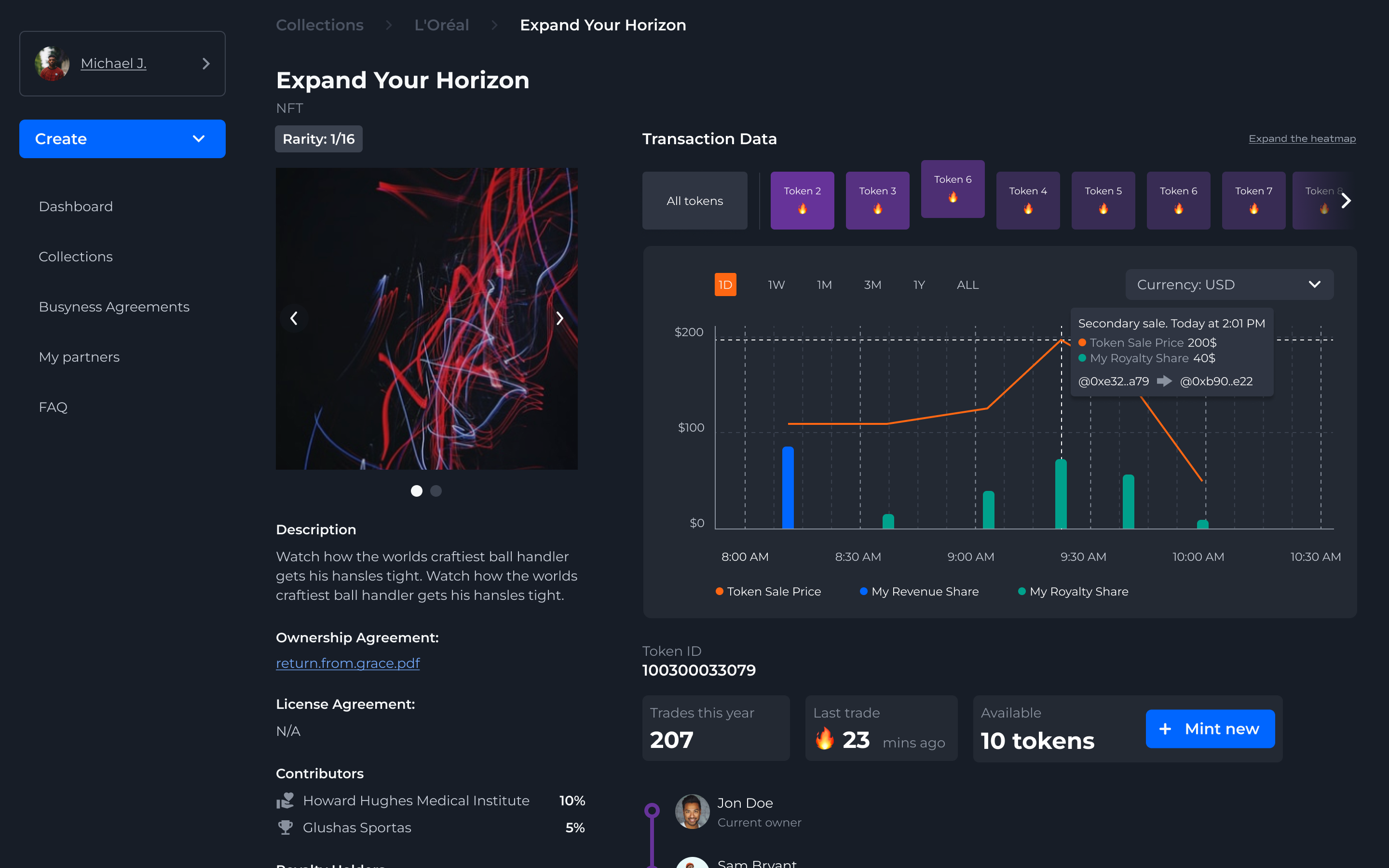Click the next image arrow on the artwork
The image size is (1389, 868).
(x=559, y=319)
